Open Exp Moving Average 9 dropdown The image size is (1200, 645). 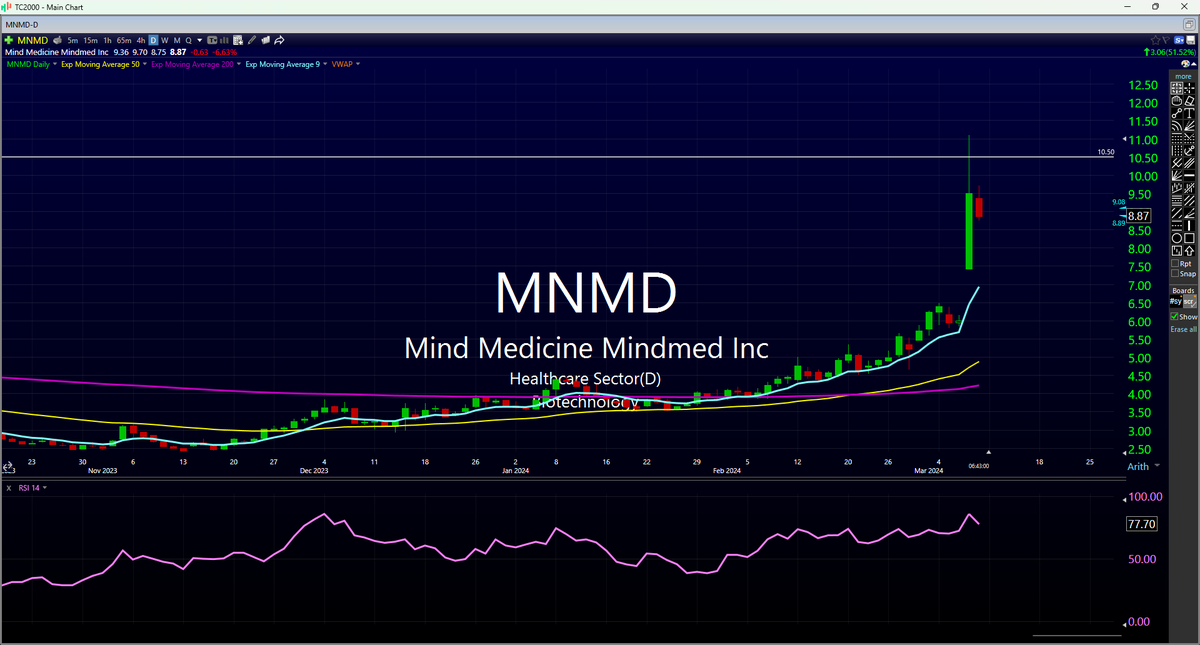pyautogui.click(x=326, y=64)
